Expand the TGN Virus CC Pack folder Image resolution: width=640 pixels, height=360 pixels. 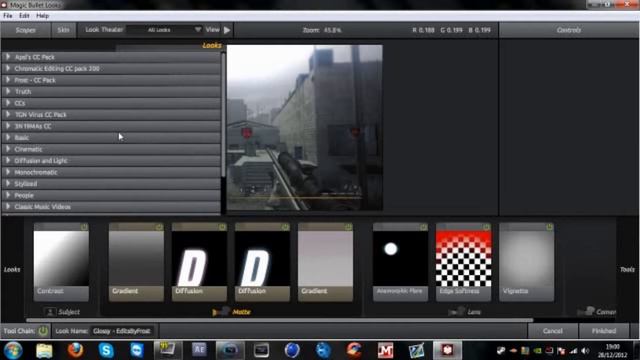[8, 114]
